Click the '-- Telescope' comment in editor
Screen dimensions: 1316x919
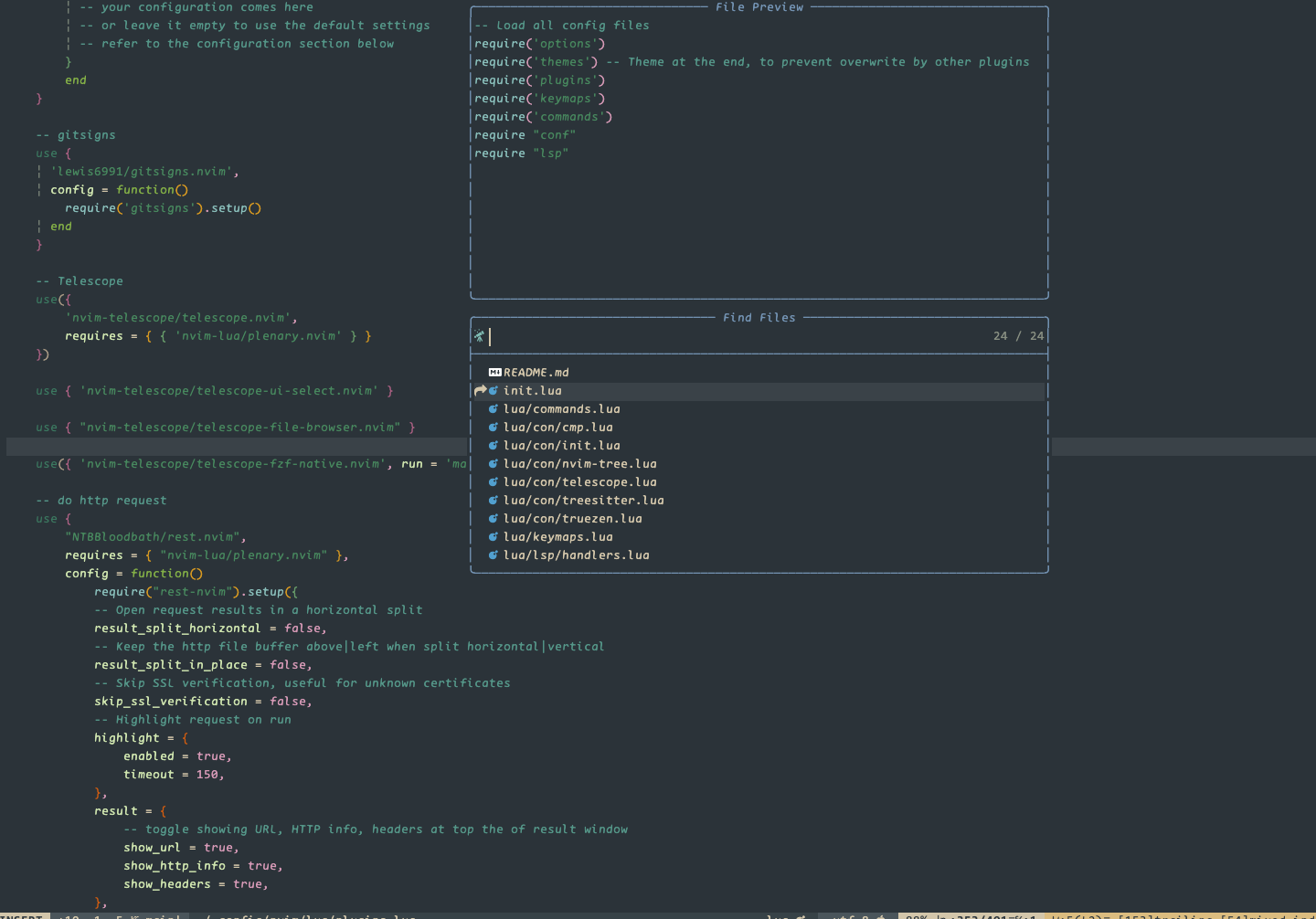tap(80, 281)
